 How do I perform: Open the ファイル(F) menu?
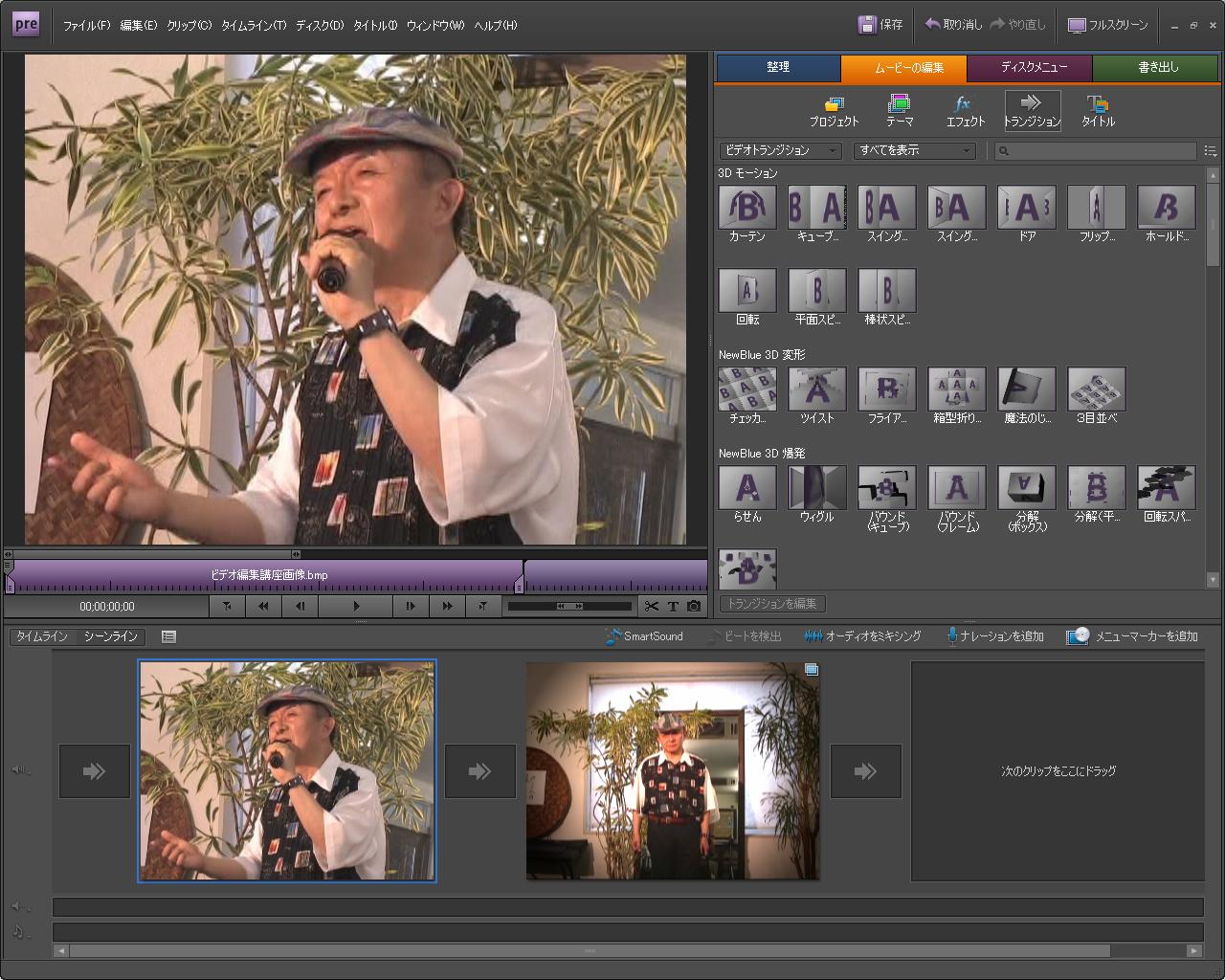coord(86,26)
